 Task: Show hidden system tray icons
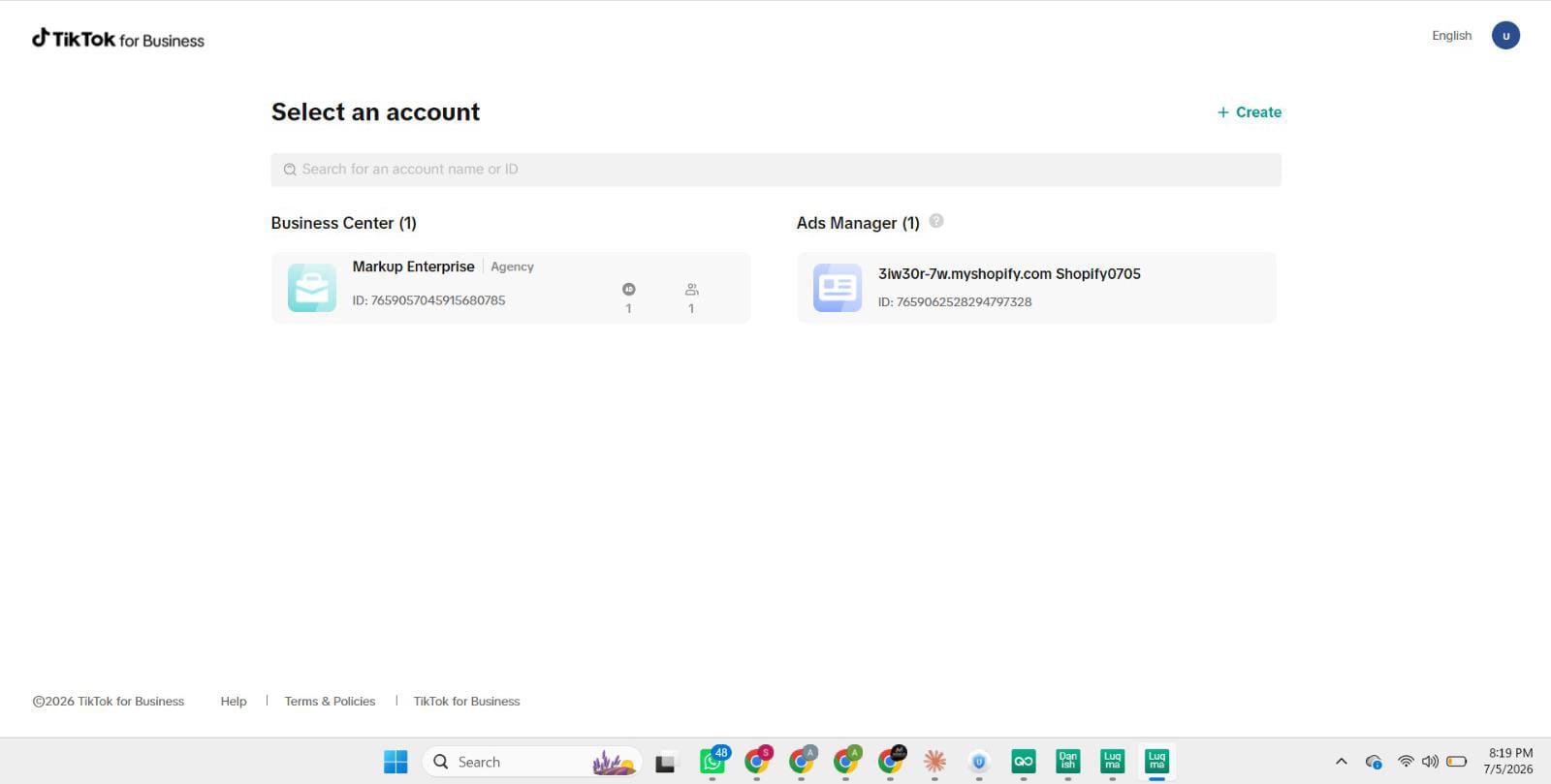(1342, 762)
